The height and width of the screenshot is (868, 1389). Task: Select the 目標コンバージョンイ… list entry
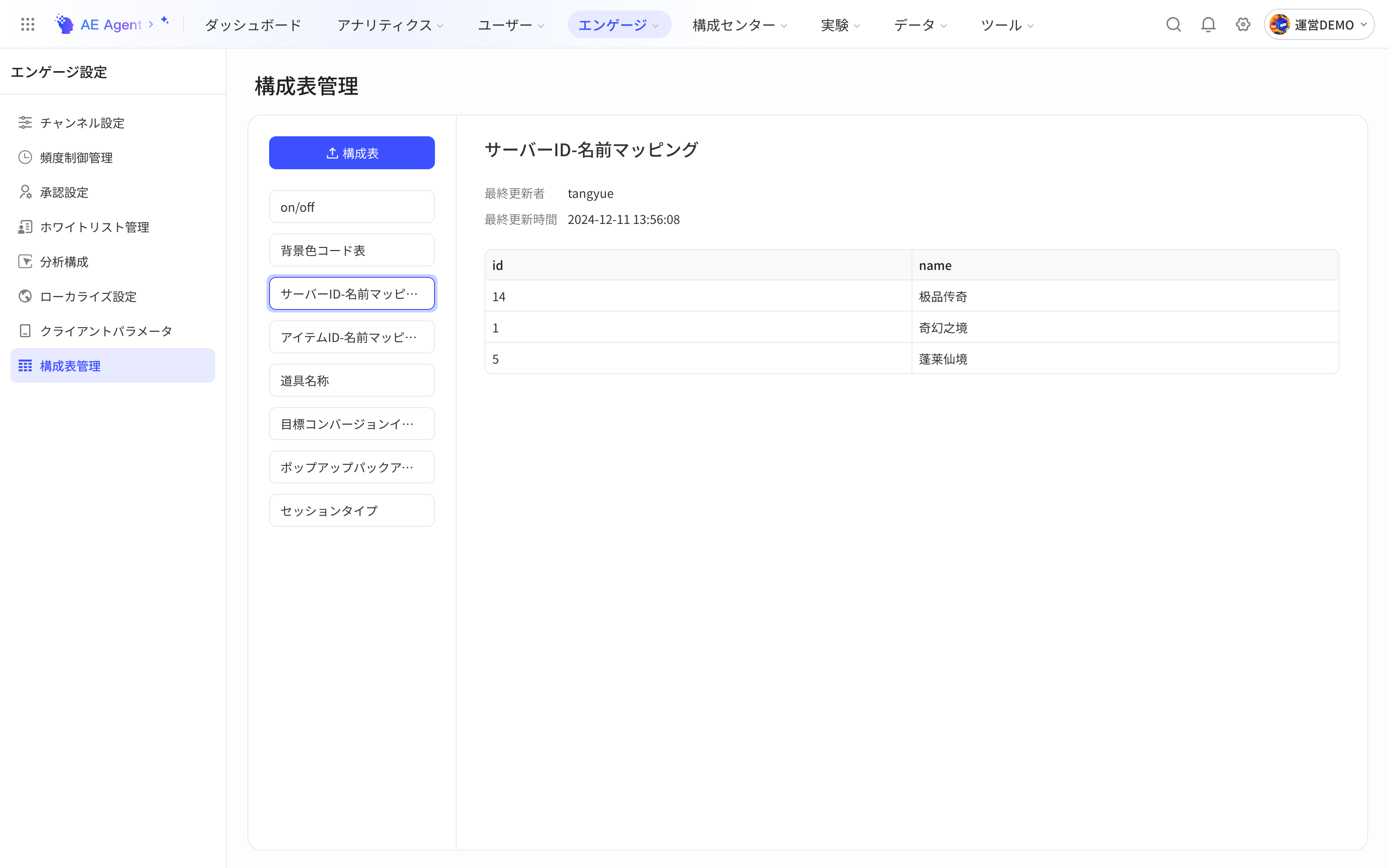pyautogui.click(x=352, y=424)
